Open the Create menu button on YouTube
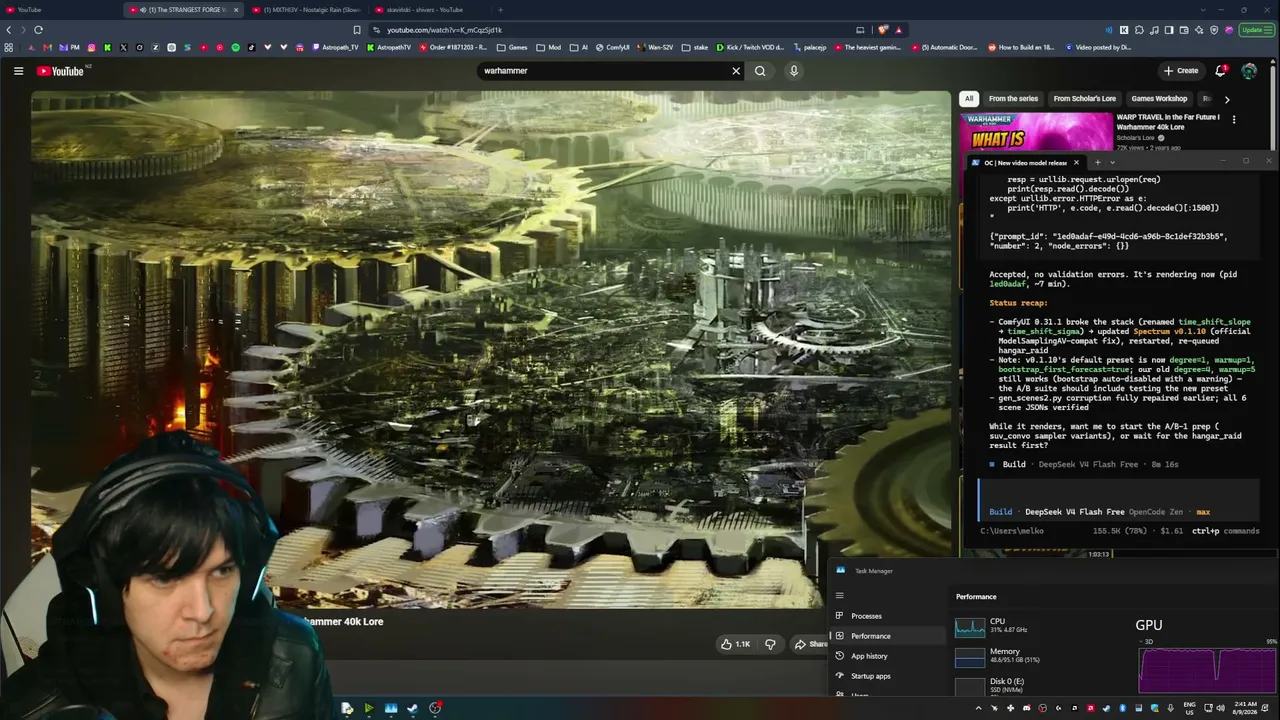 [1181, 71]
